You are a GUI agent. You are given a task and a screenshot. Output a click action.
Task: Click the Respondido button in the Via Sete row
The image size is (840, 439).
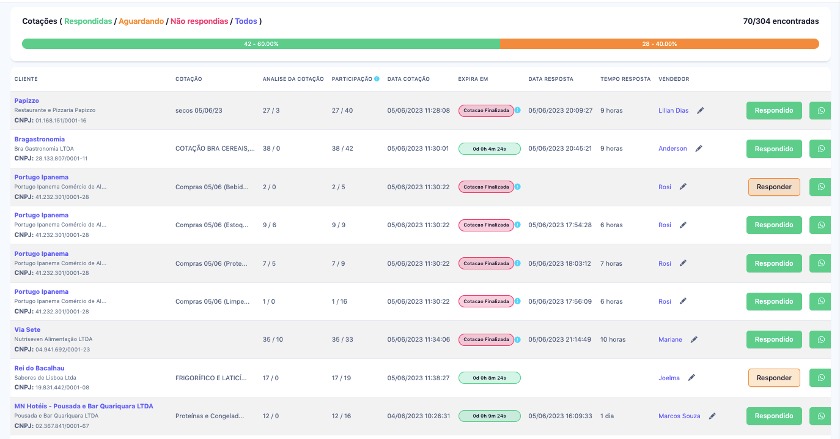(773, 340)
